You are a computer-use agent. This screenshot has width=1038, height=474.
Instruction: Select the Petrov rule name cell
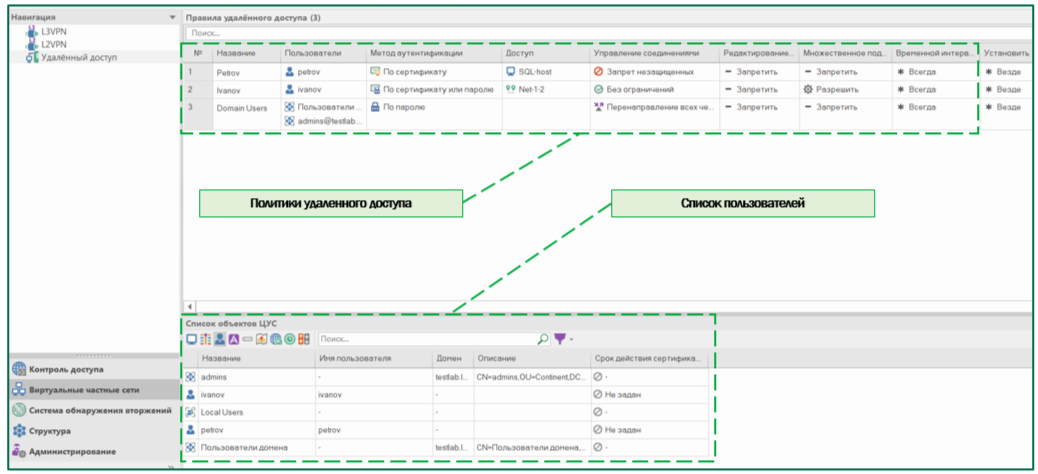click(246, 71)
